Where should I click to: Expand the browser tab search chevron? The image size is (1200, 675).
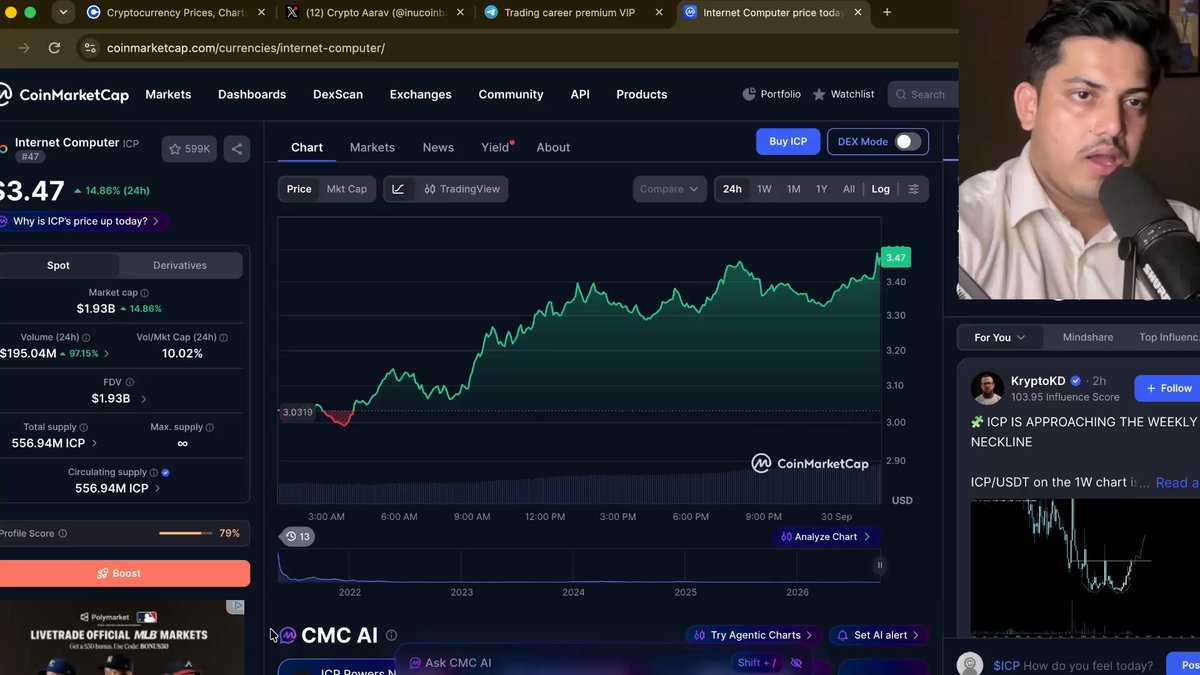coord(64,13)
